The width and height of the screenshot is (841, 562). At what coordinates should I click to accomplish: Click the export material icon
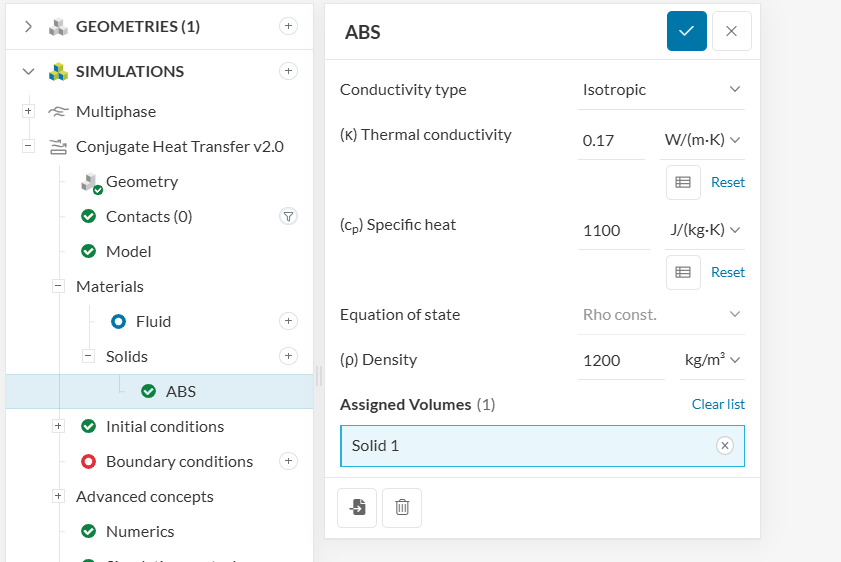pyautogui.click(x=357, y=507)
